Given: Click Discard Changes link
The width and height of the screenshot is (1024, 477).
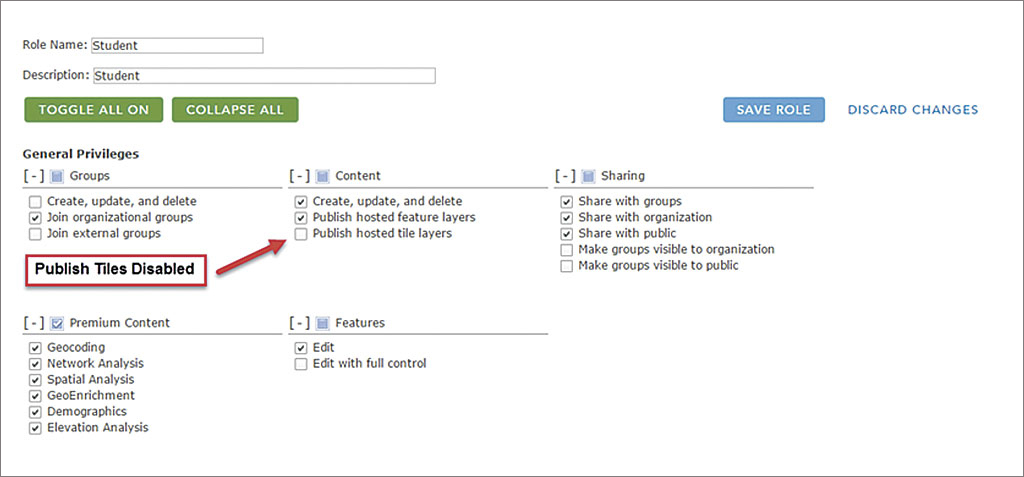Looking at the screenshot, I should 913,110.
